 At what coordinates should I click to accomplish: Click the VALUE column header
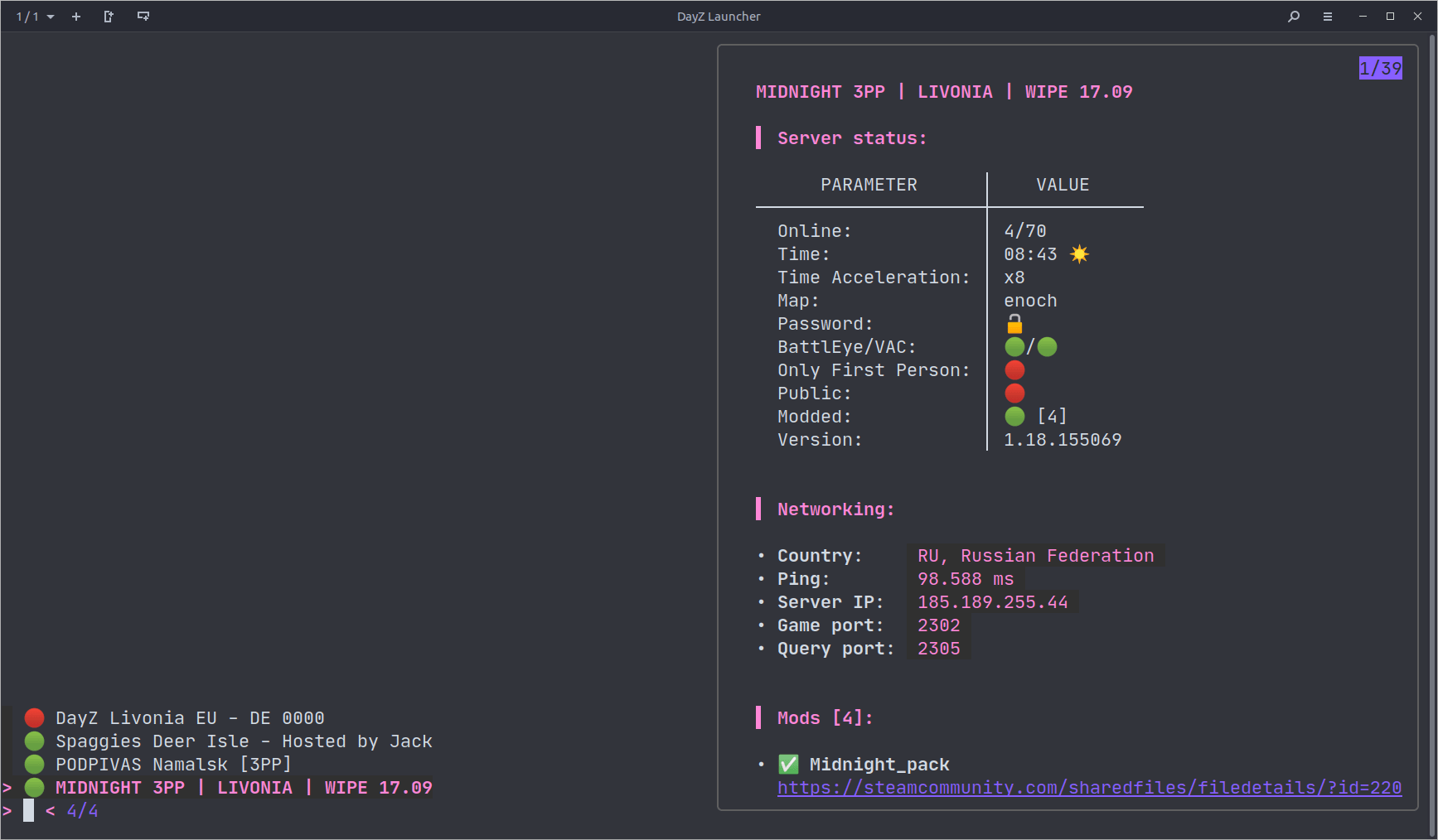click(x=1063, y=185)
